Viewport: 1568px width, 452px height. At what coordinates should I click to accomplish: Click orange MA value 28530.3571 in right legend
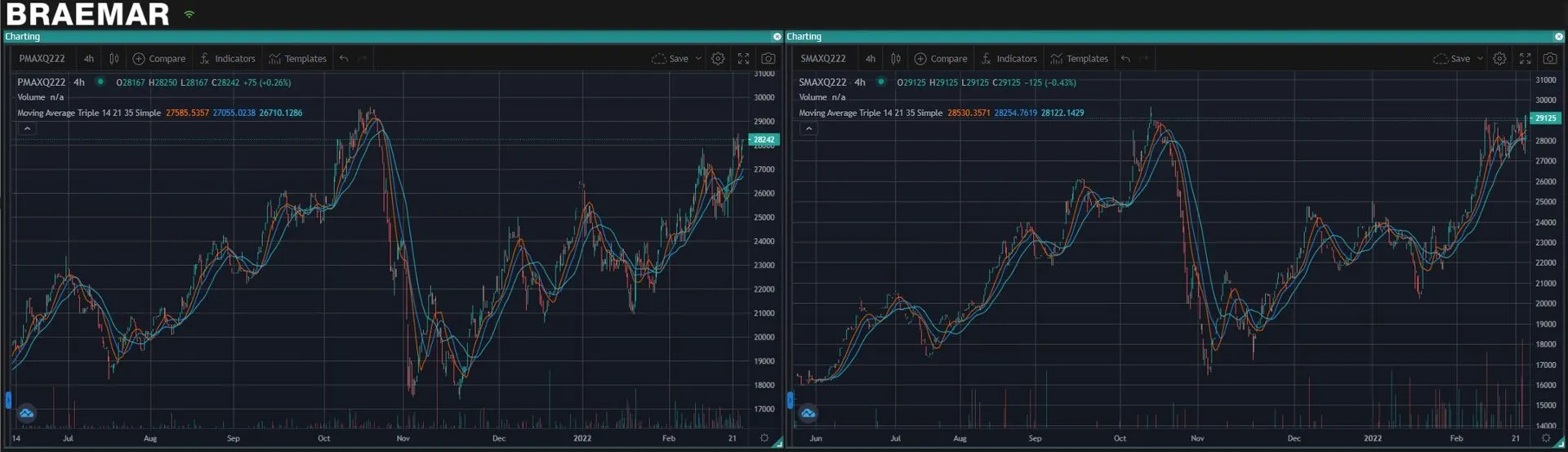(x=969, y=113)
